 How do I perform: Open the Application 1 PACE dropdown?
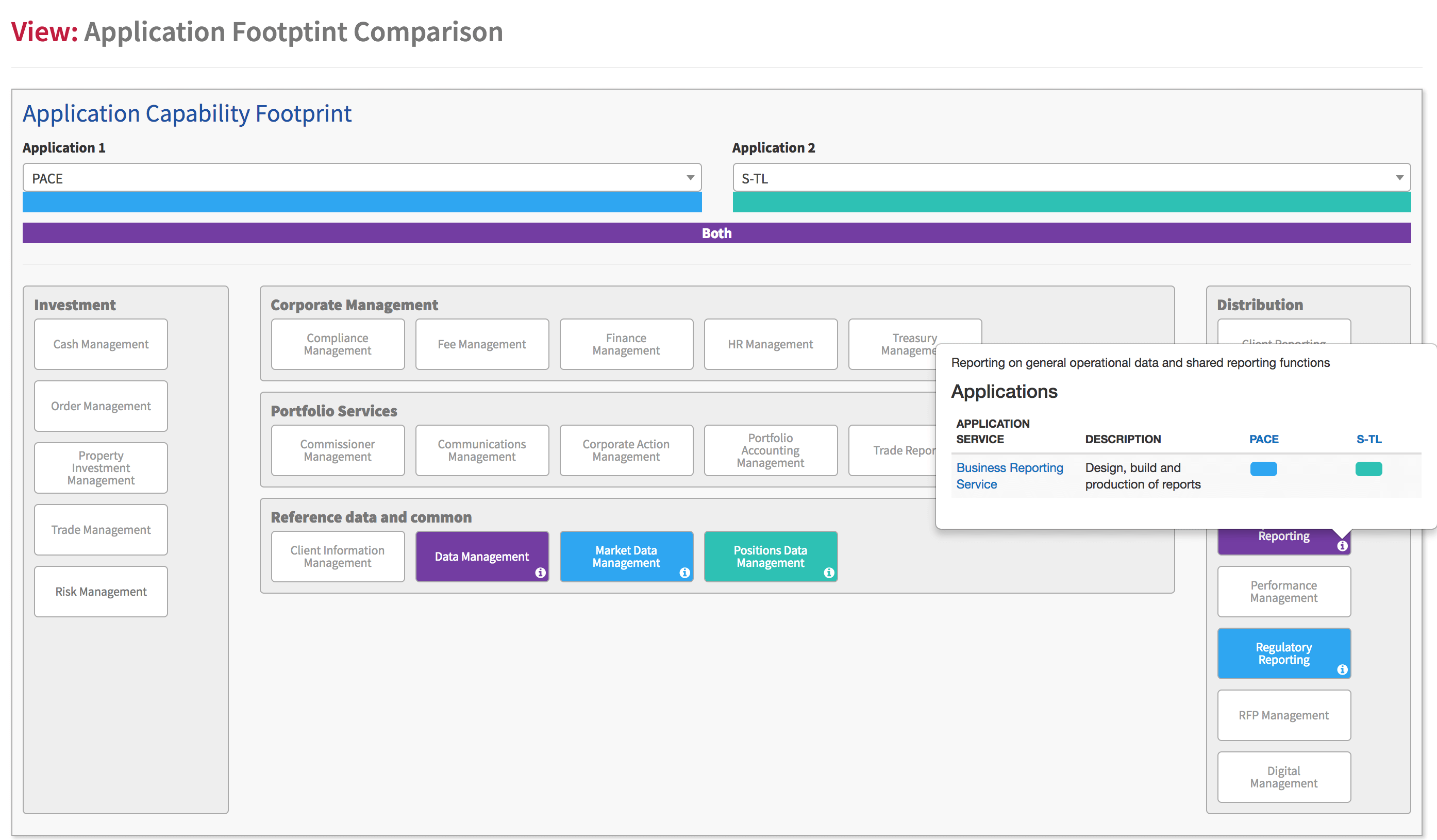(362, 178)
